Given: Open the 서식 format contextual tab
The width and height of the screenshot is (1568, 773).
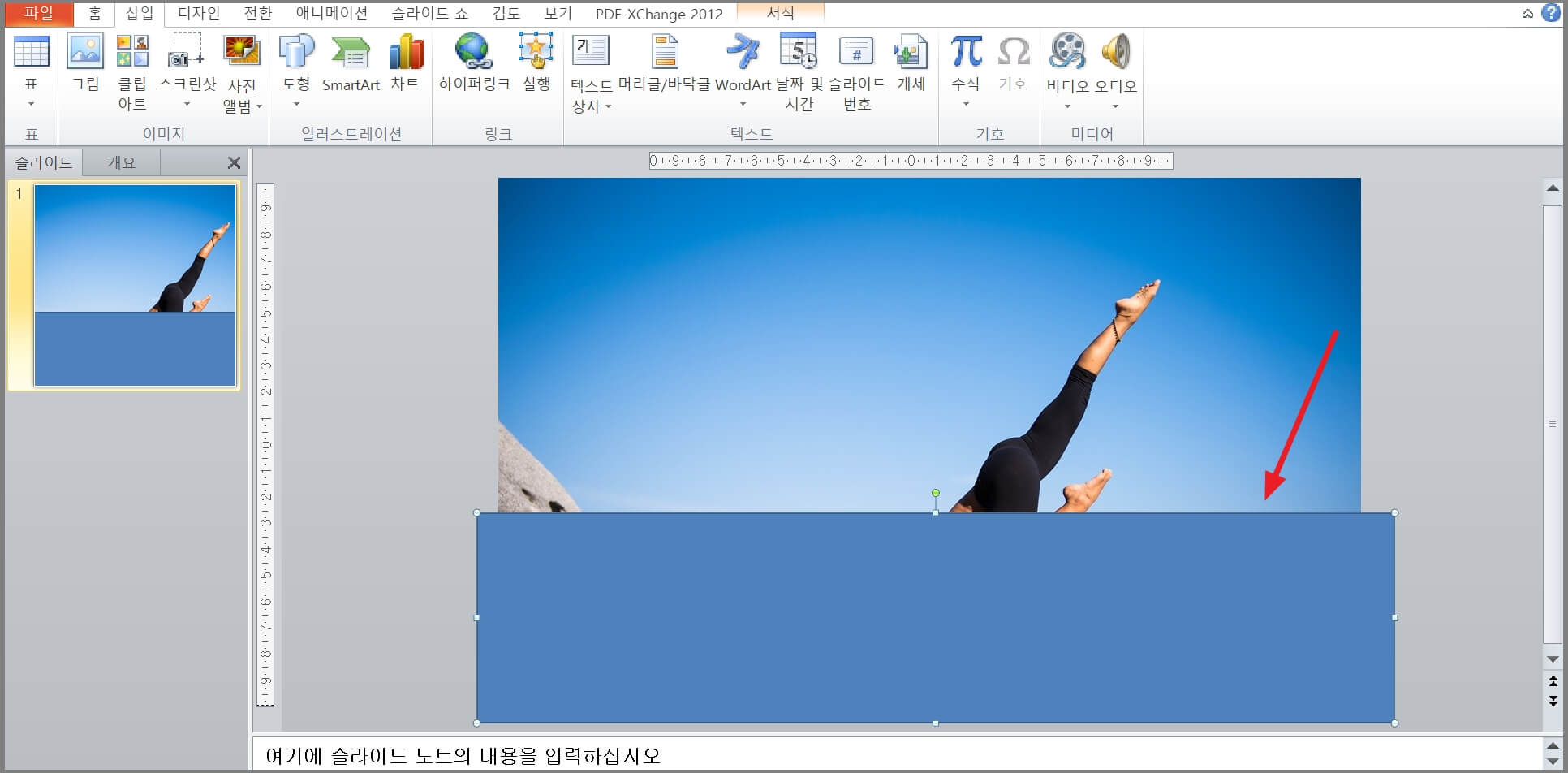Looking at the screenshot, I should point(780,13).
